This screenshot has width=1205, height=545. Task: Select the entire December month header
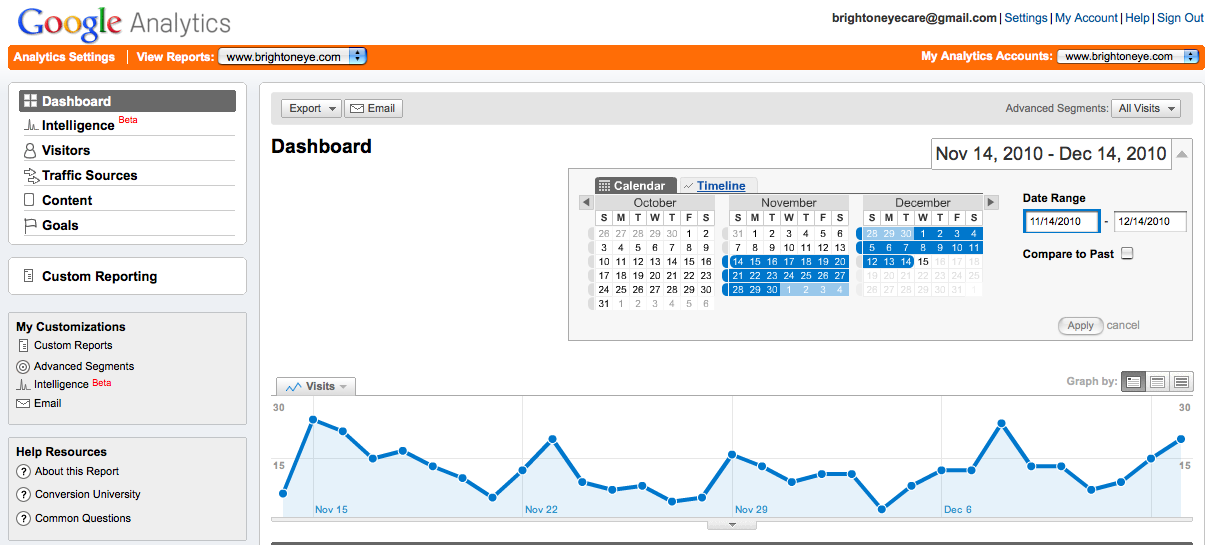[x=923, y=202]
